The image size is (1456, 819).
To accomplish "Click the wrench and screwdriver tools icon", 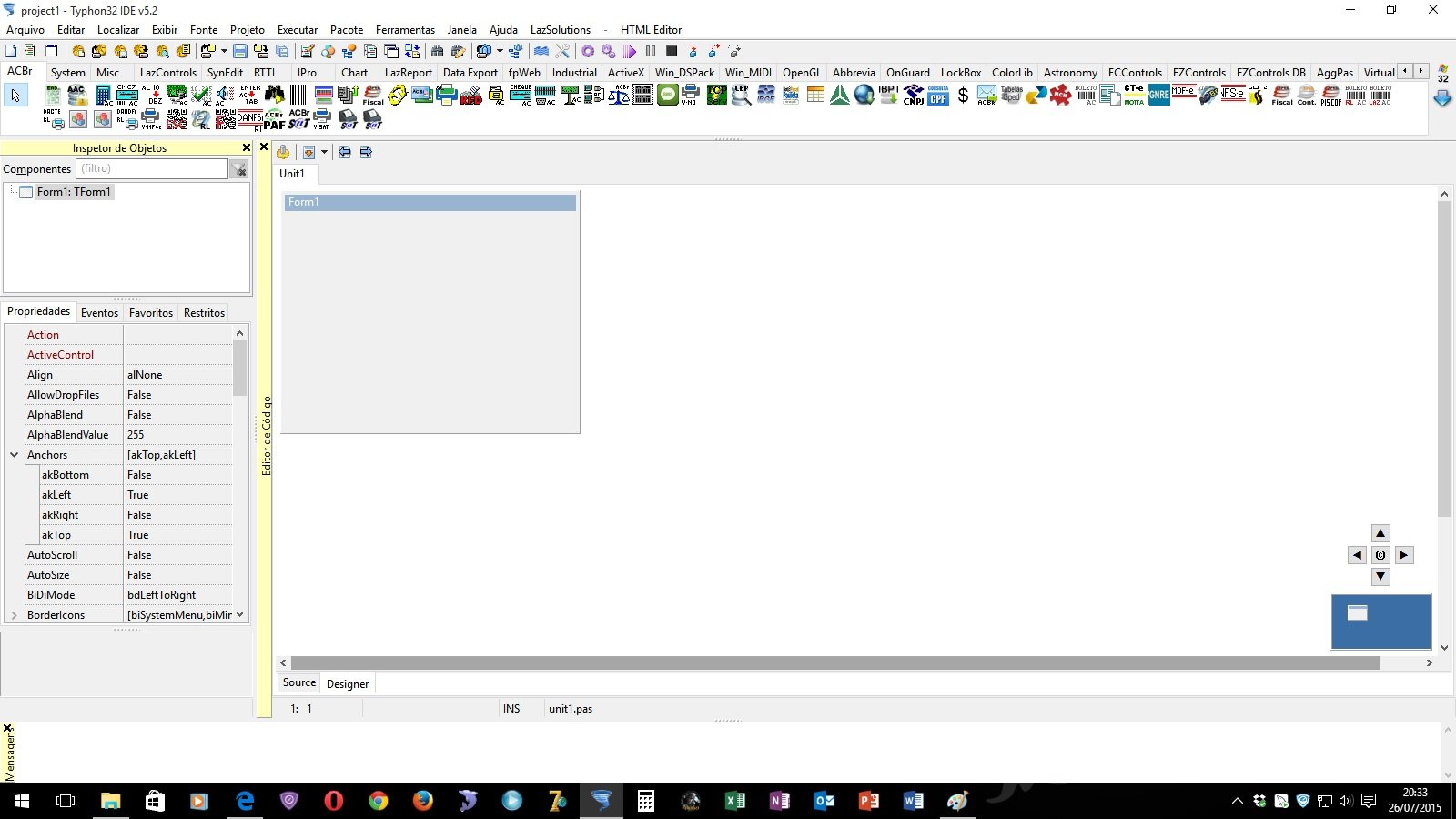I will 562,51.
